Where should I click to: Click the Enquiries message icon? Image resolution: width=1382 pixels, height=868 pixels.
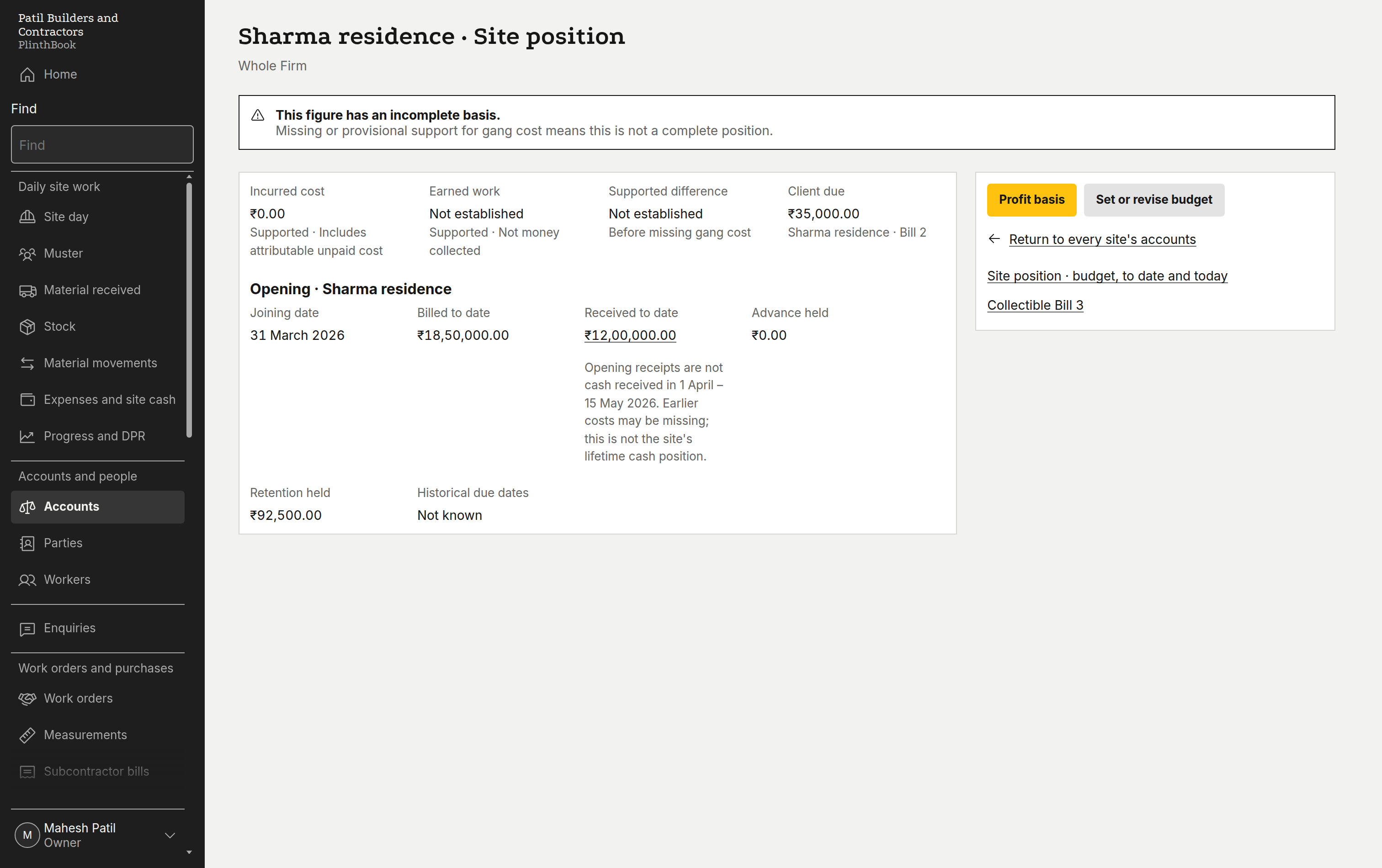pyautogui.click(x=27, y=629)
